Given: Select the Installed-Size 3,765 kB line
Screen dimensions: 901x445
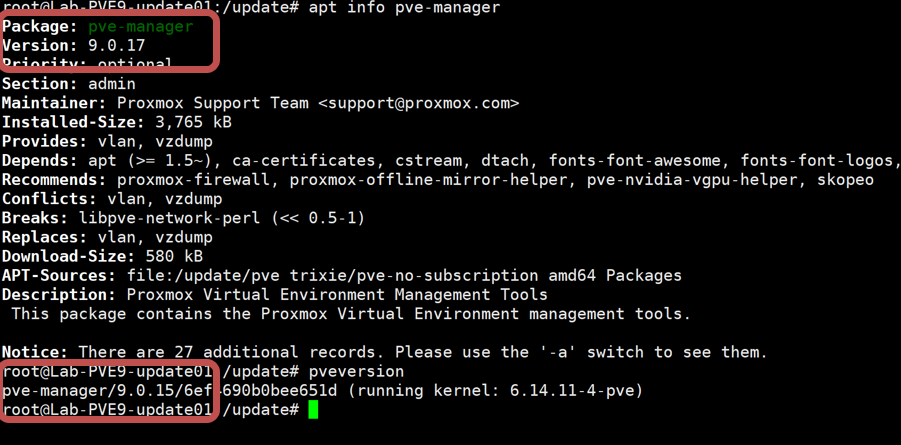Looking at the screenshot, I should tap(117, 122).
